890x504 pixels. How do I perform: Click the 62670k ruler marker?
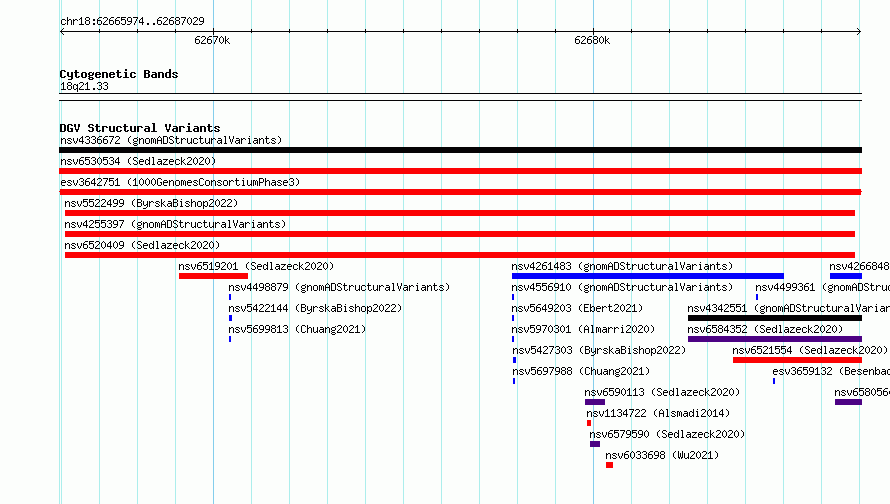(212, 40)
